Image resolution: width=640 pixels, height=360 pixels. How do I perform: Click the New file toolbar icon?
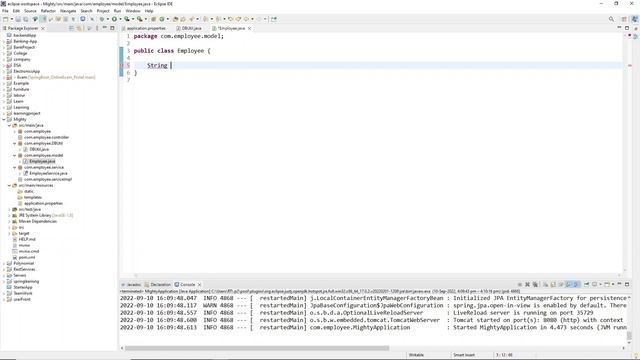pos(5,19)
